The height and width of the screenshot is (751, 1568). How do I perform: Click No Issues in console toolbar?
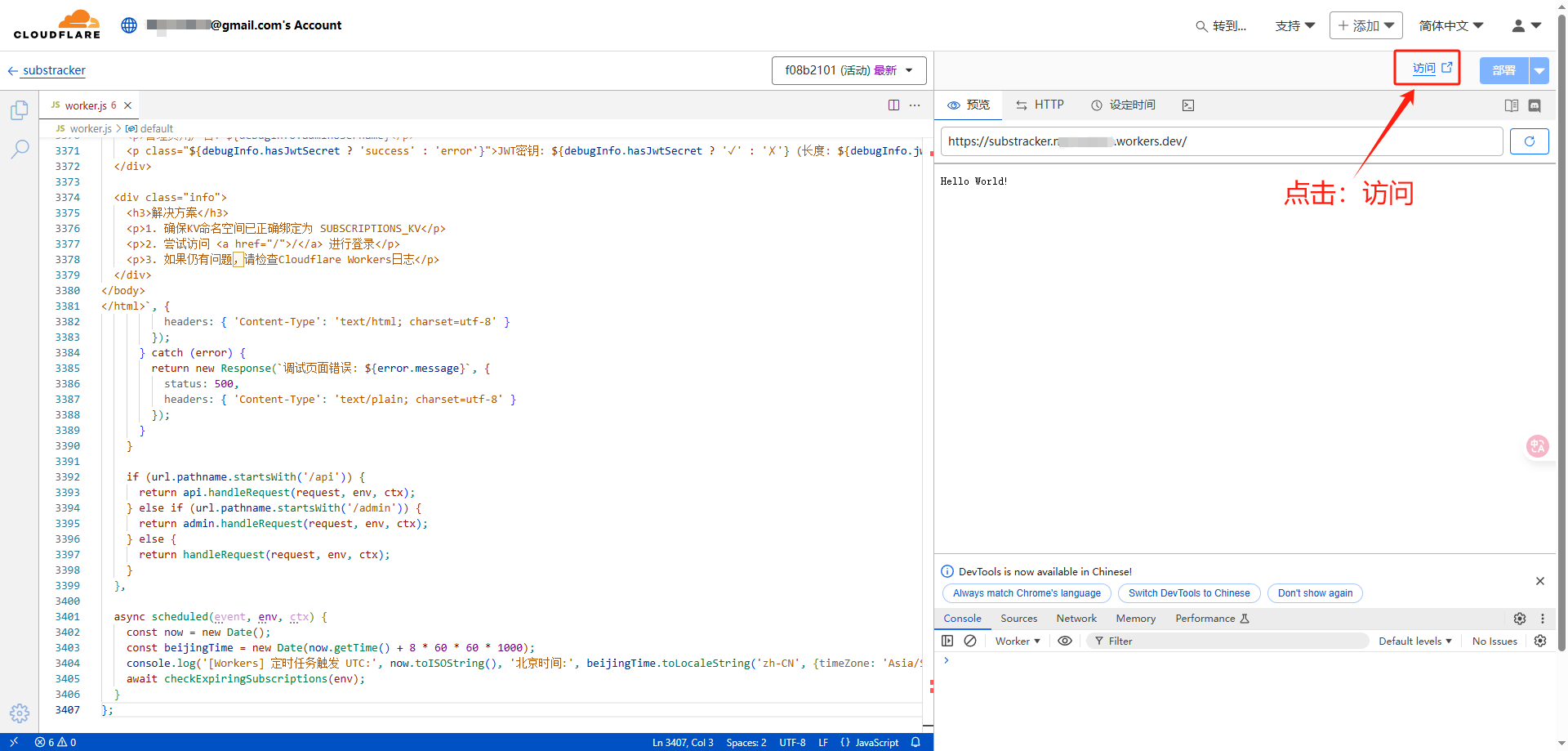click(1494, 641)
